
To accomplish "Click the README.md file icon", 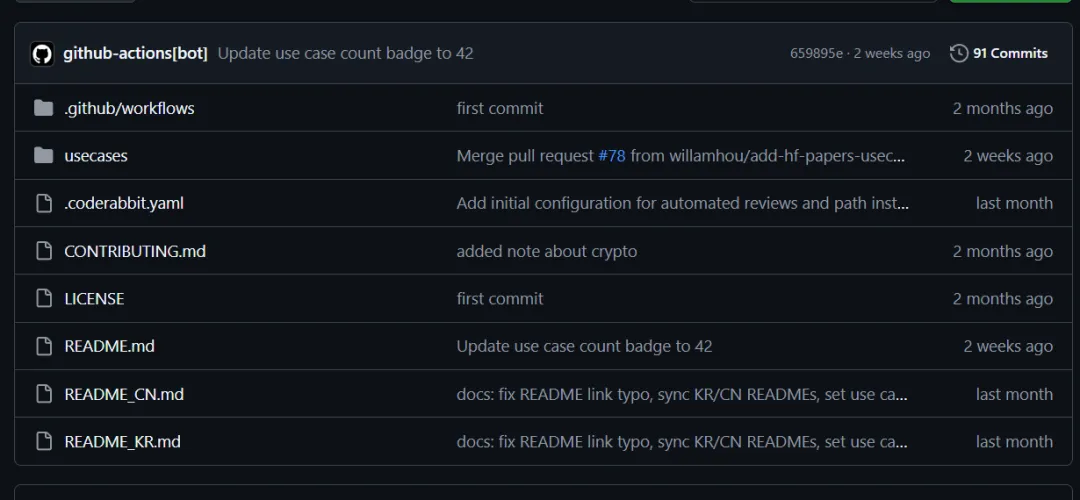I will click(43, 346).
